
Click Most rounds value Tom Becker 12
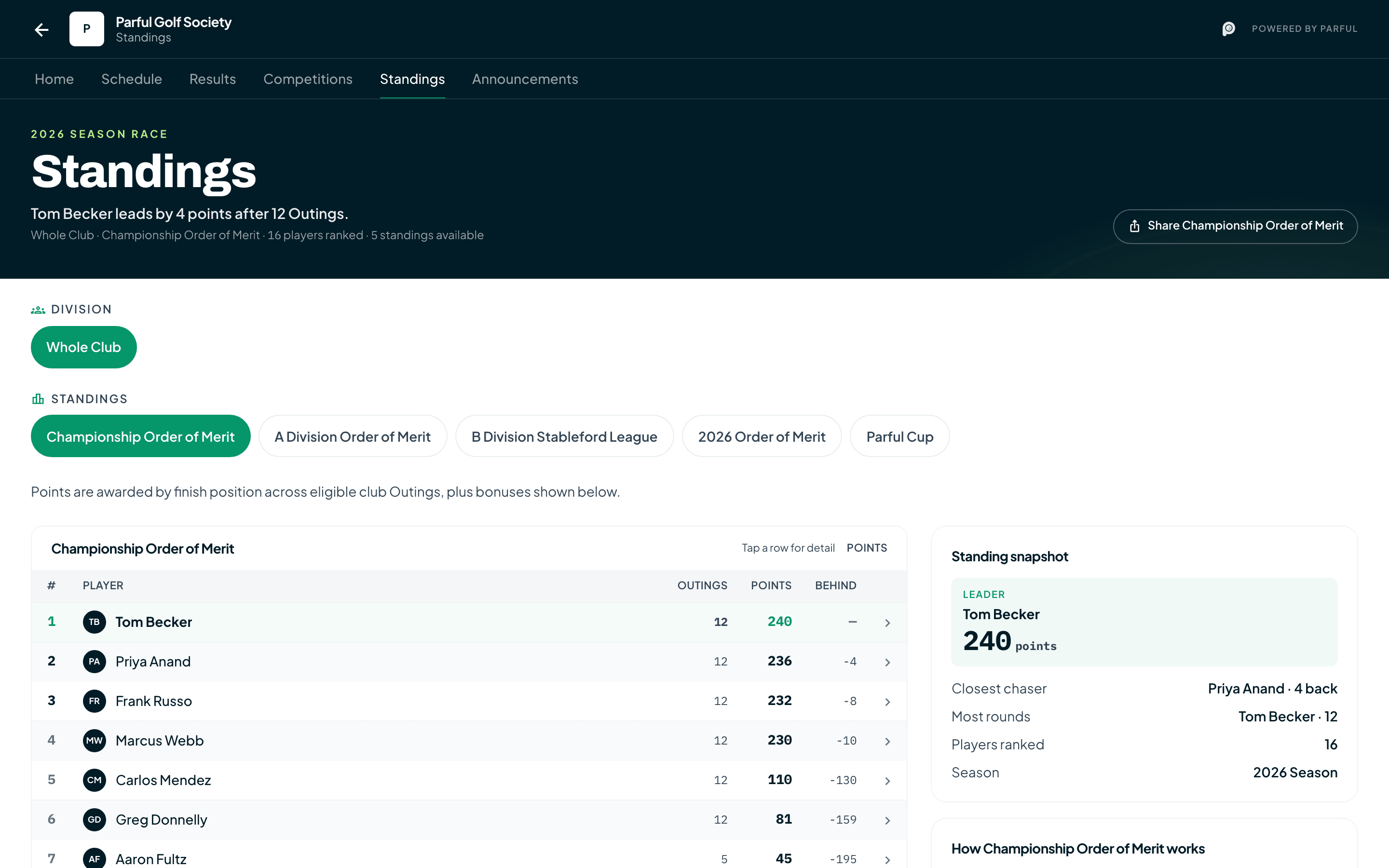point(1287,717)
